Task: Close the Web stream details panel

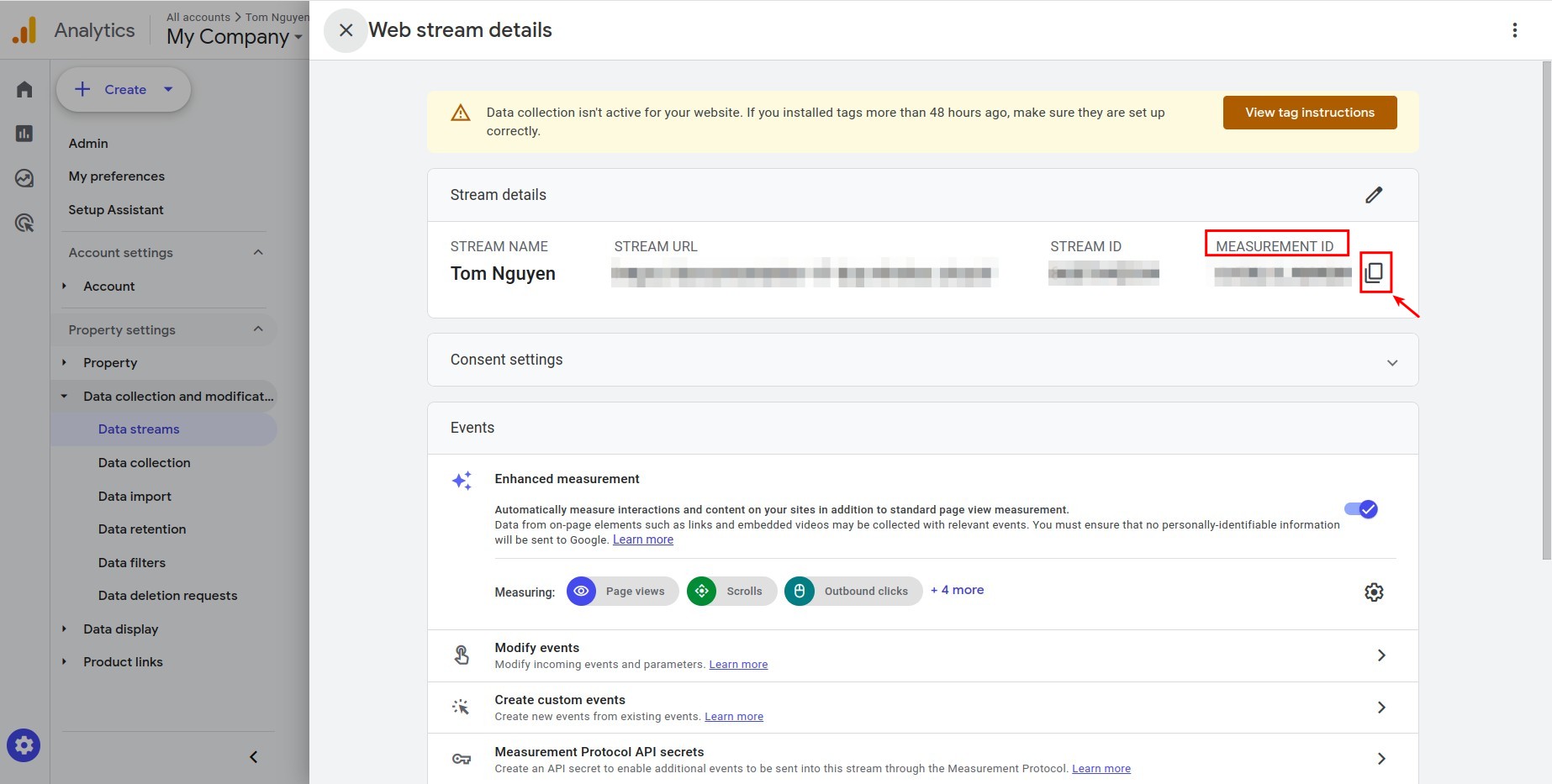Action: click(346, 30)
